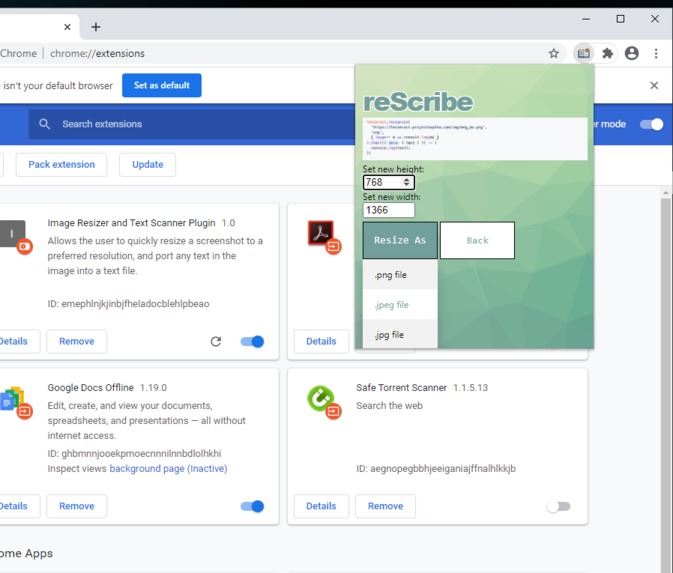Open Details for the Acrobat extension
The width and height of the screenshot is (673, 573).
321,341
